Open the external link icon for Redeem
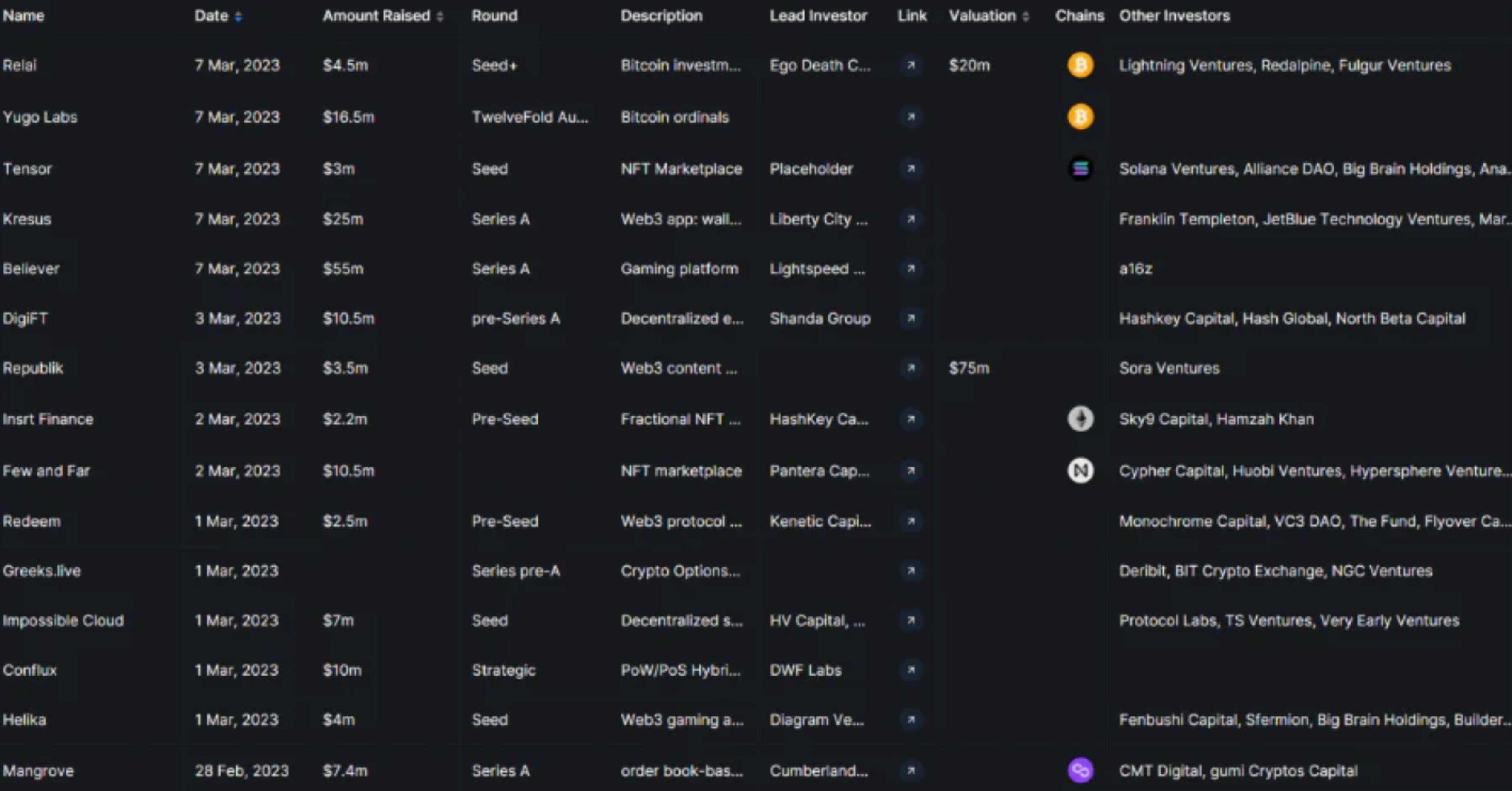1512x791 pixels. coord(911,521)
